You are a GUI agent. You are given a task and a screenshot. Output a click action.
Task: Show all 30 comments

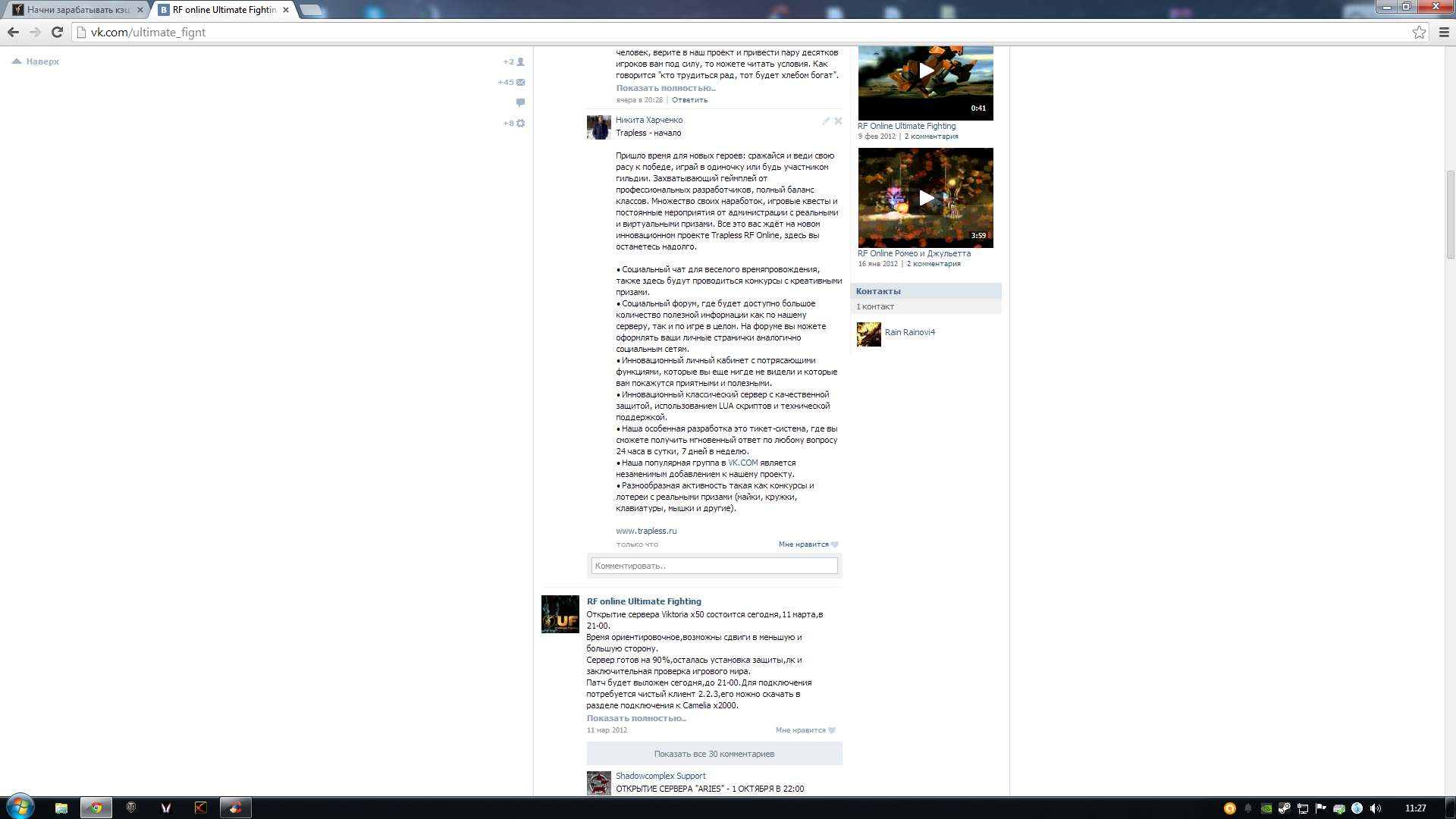tap(714, 754)
